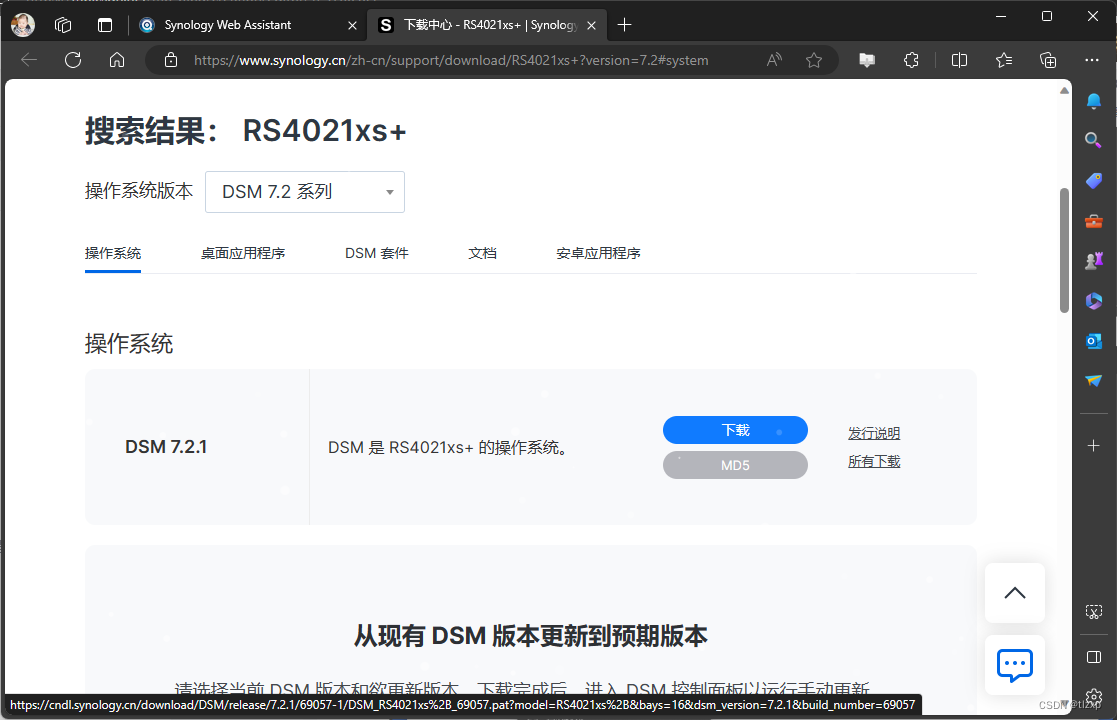Click scrollbar up arrow

click(x=1064, y=90)
